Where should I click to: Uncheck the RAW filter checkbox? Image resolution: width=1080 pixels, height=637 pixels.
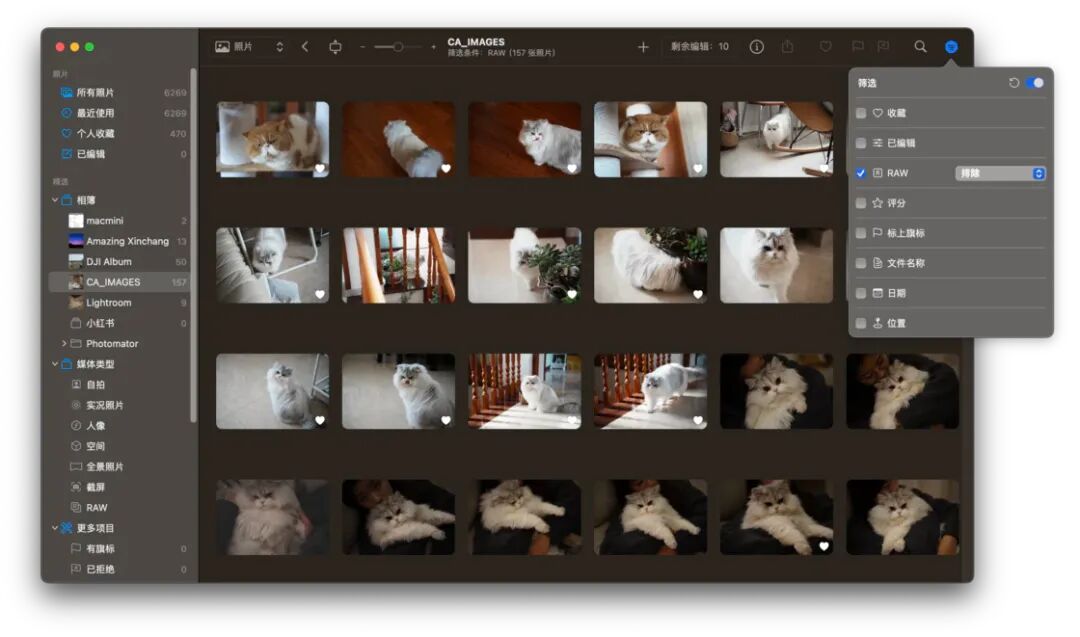coord(861,173)
